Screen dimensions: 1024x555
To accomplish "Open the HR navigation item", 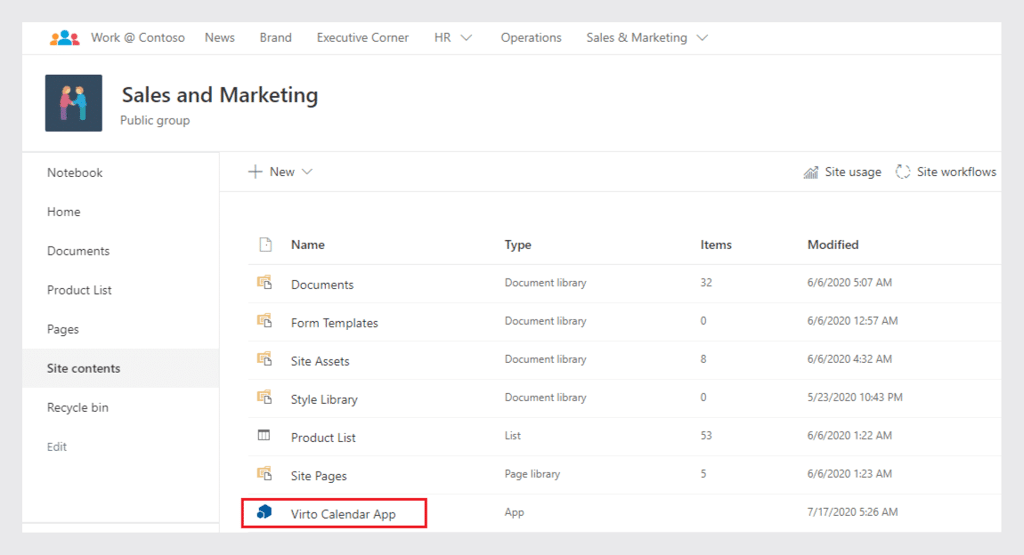I will pyautogui.click(x=443, y=38).
